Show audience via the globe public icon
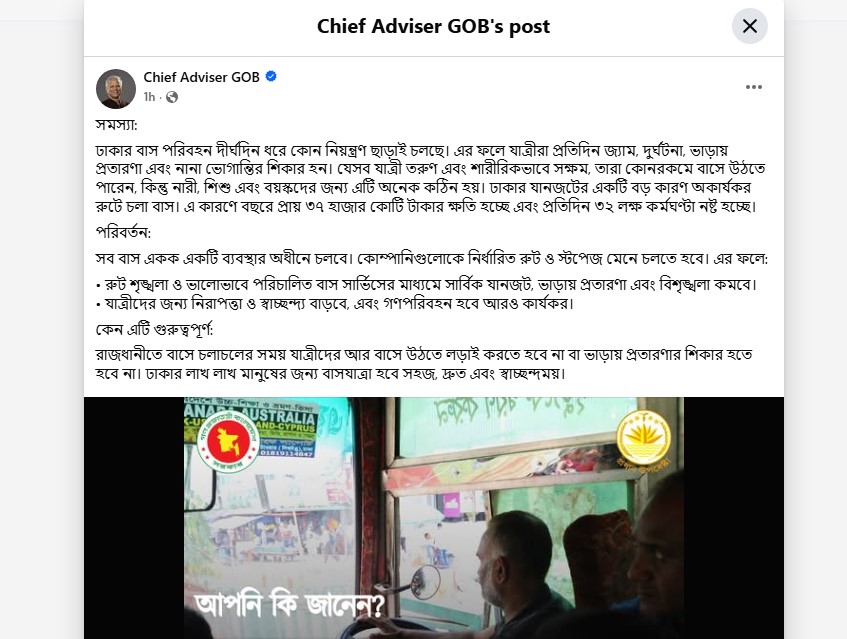The width and height of the screenshot is (847, 639). 172,97
